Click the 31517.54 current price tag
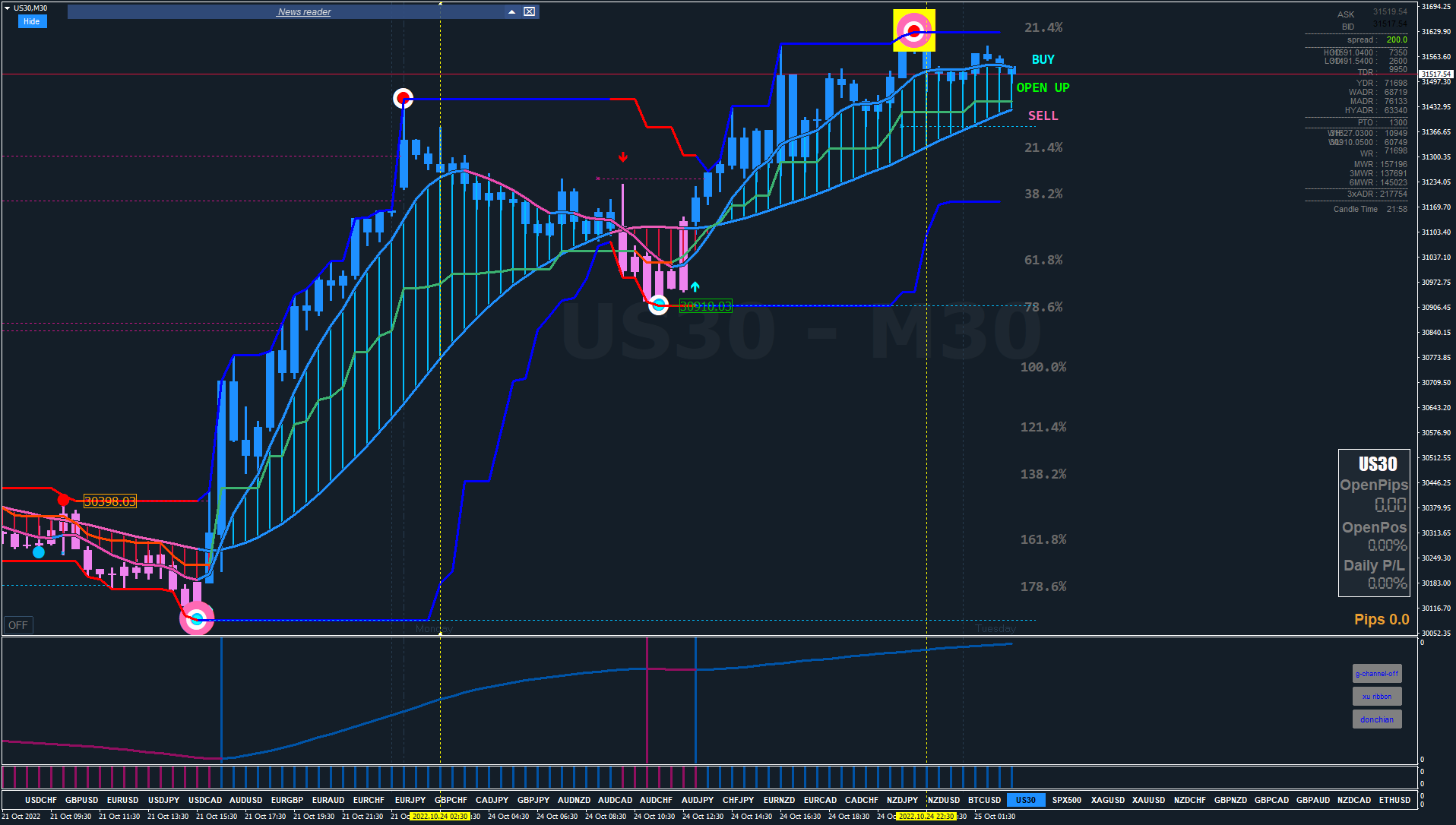The width and height of the screenshot is (1456, 825). pyautogui.click(x=1436, y=74)
